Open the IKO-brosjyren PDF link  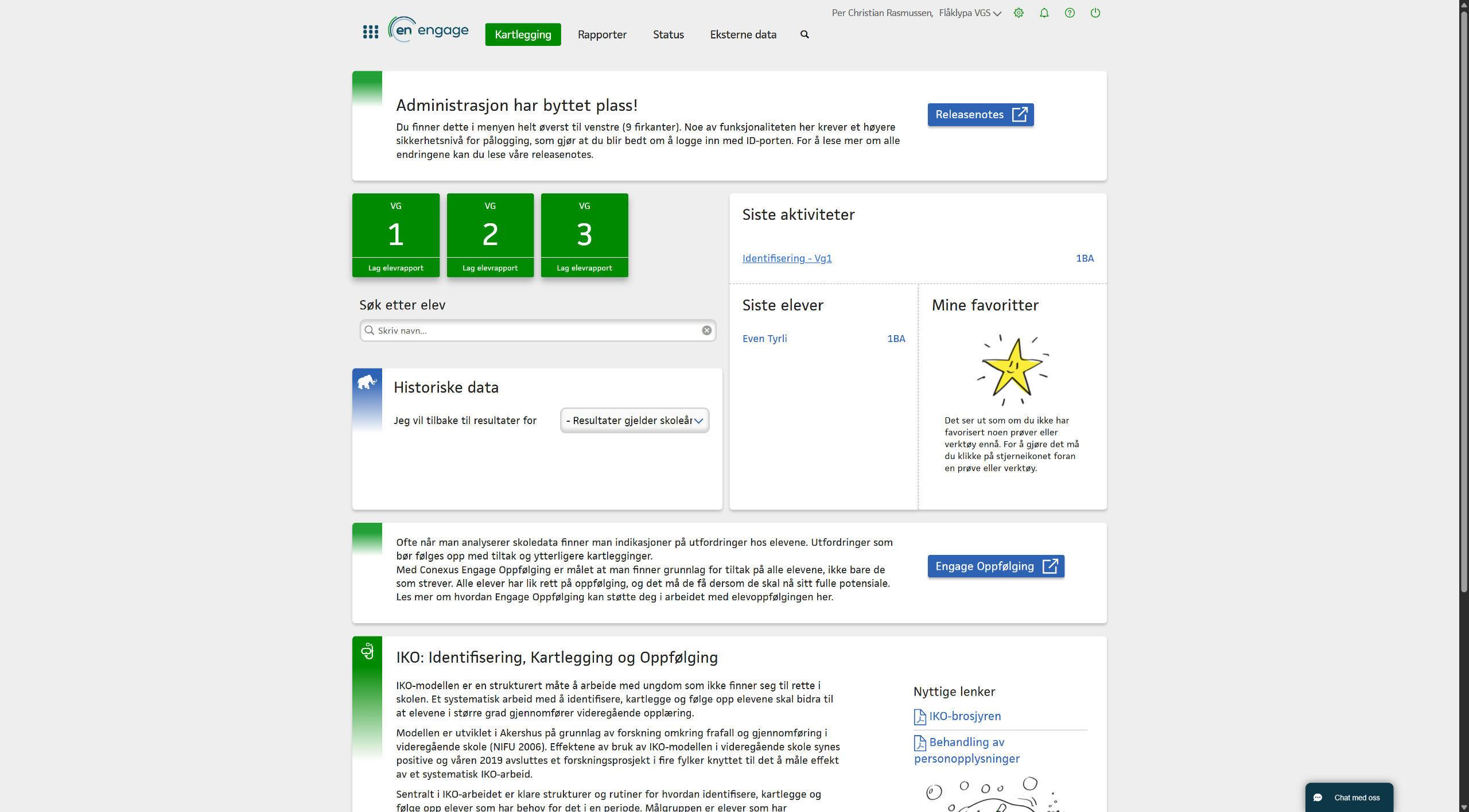click(x=965, y=716)
